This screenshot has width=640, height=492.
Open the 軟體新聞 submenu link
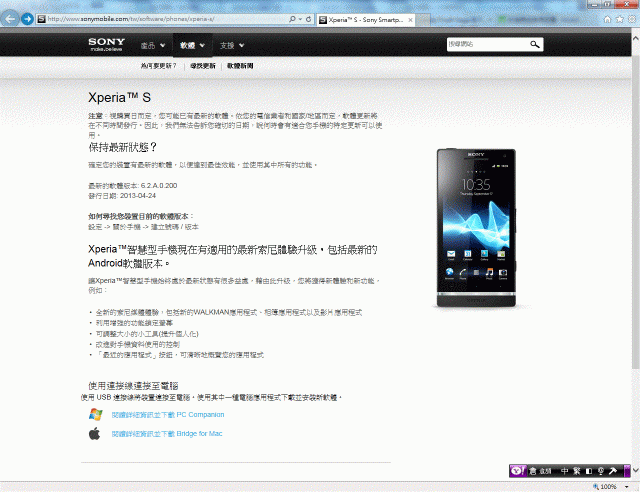(240, 66)
